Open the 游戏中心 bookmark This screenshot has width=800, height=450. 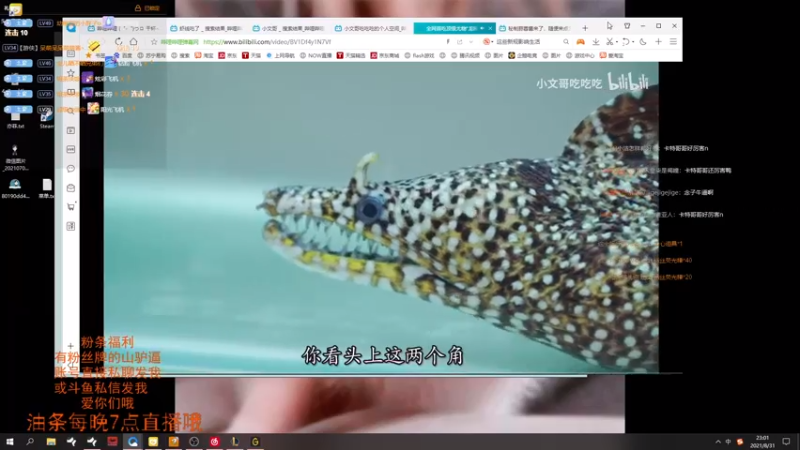pyautogui.click(x=581, y=55)
